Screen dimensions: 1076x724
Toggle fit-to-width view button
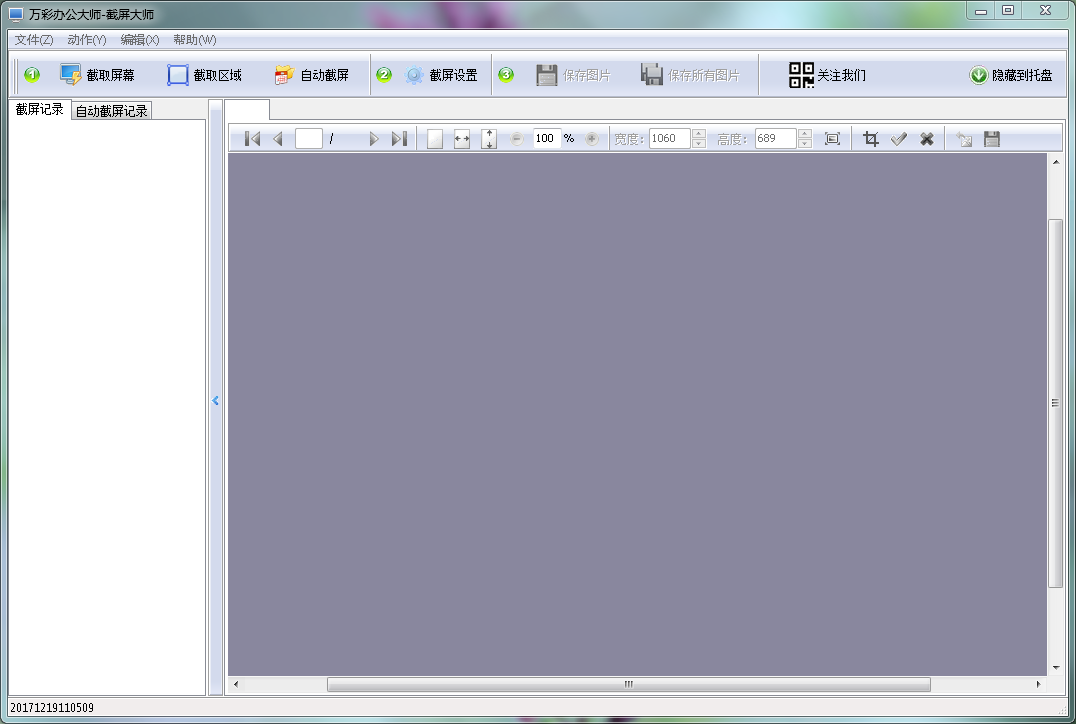pyautogui.click(x=461, y=139)
